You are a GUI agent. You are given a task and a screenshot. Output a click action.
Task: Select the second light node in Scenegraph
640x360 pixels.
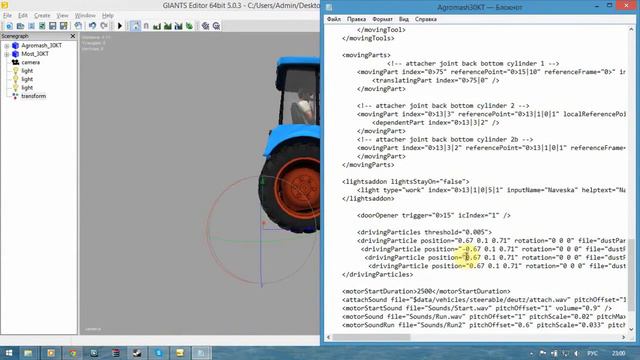[27, 79]
